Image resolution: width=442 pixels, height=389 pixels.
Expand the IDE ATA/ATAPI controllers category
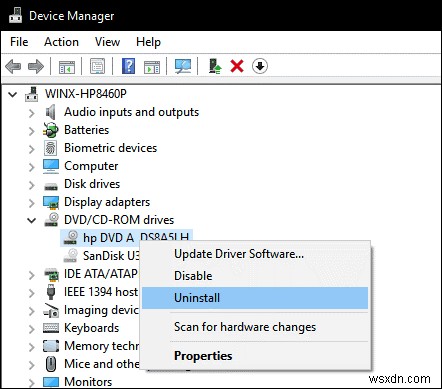coord(32,275)
